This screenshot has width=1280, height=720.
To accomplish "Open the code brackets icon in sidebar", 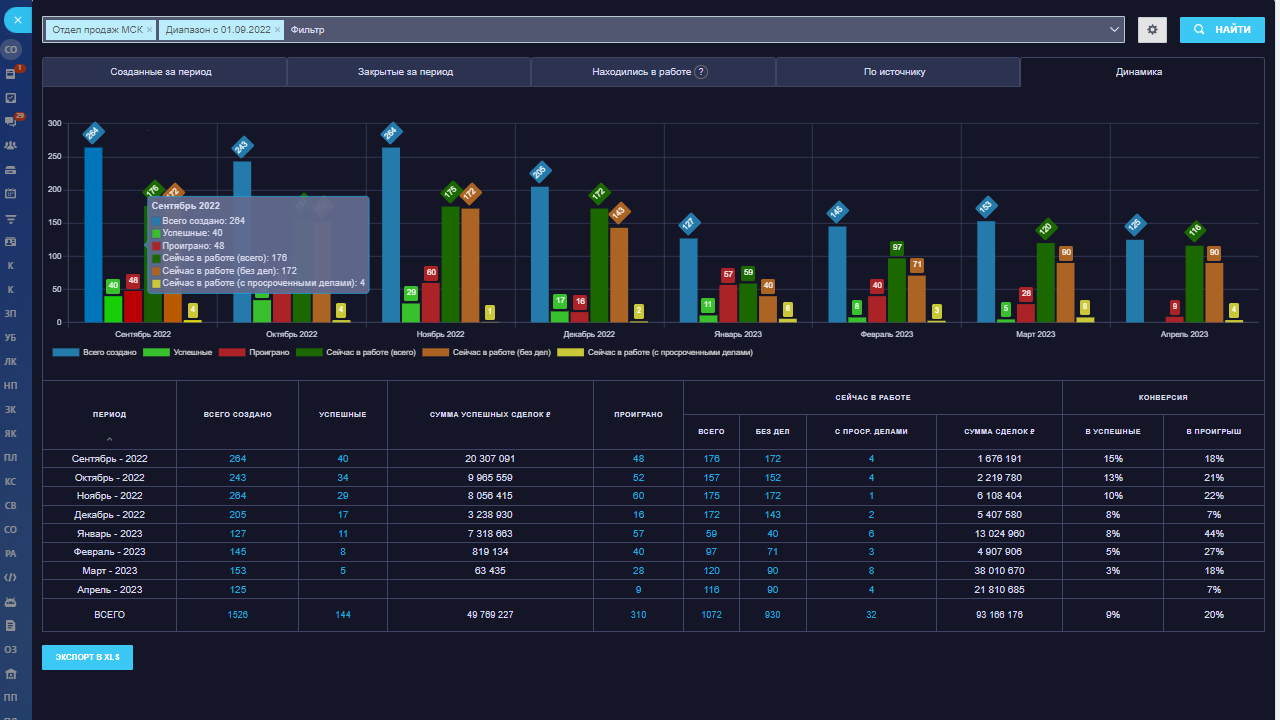I will pos(11,577).
